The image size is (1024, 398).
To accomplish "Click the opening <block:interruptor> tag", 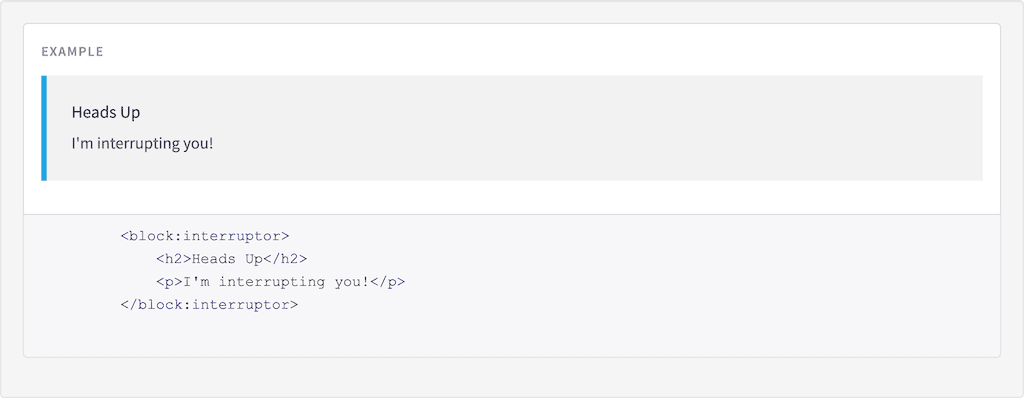I will [x=205, y=236].
